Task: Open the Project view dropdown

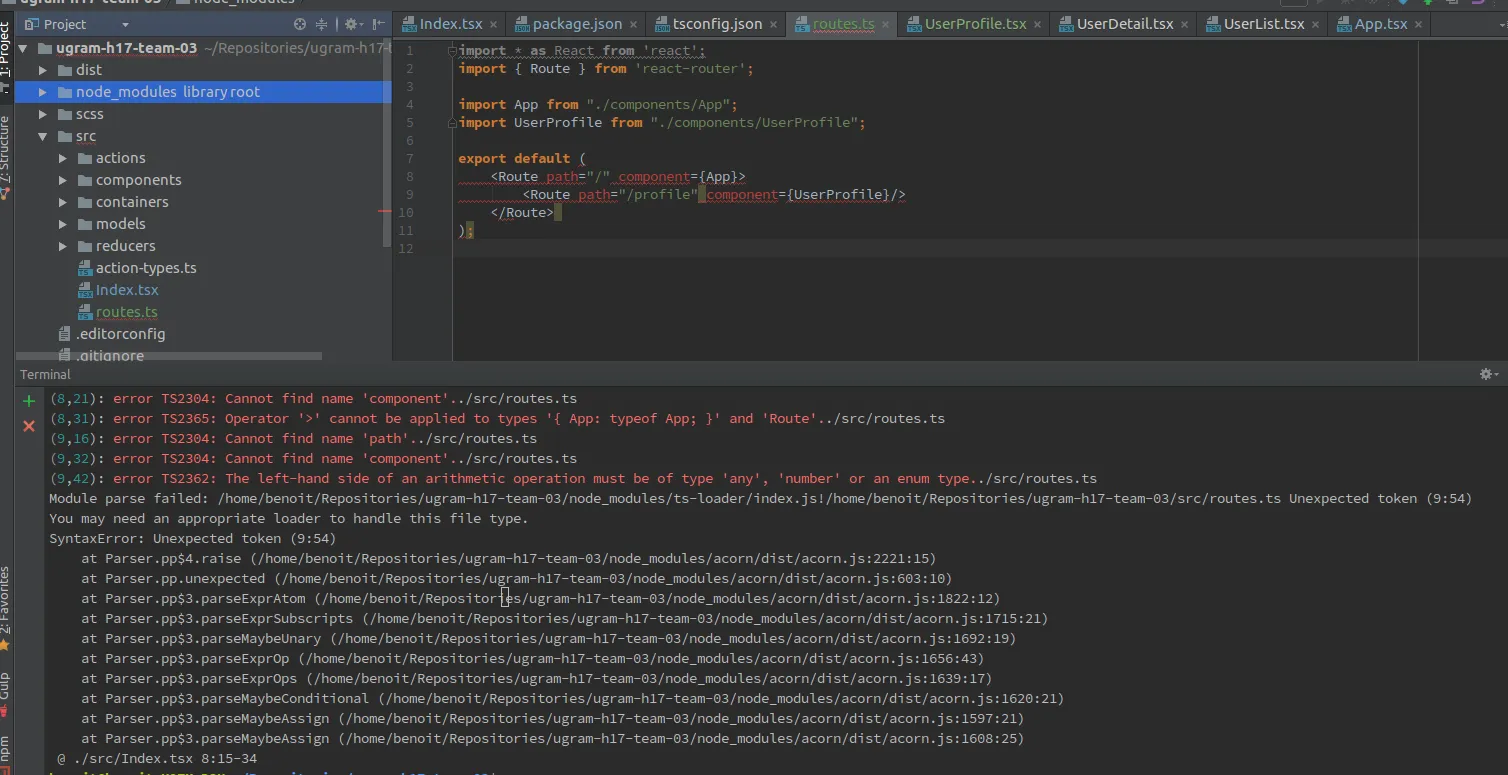Action: pos(125,24)
